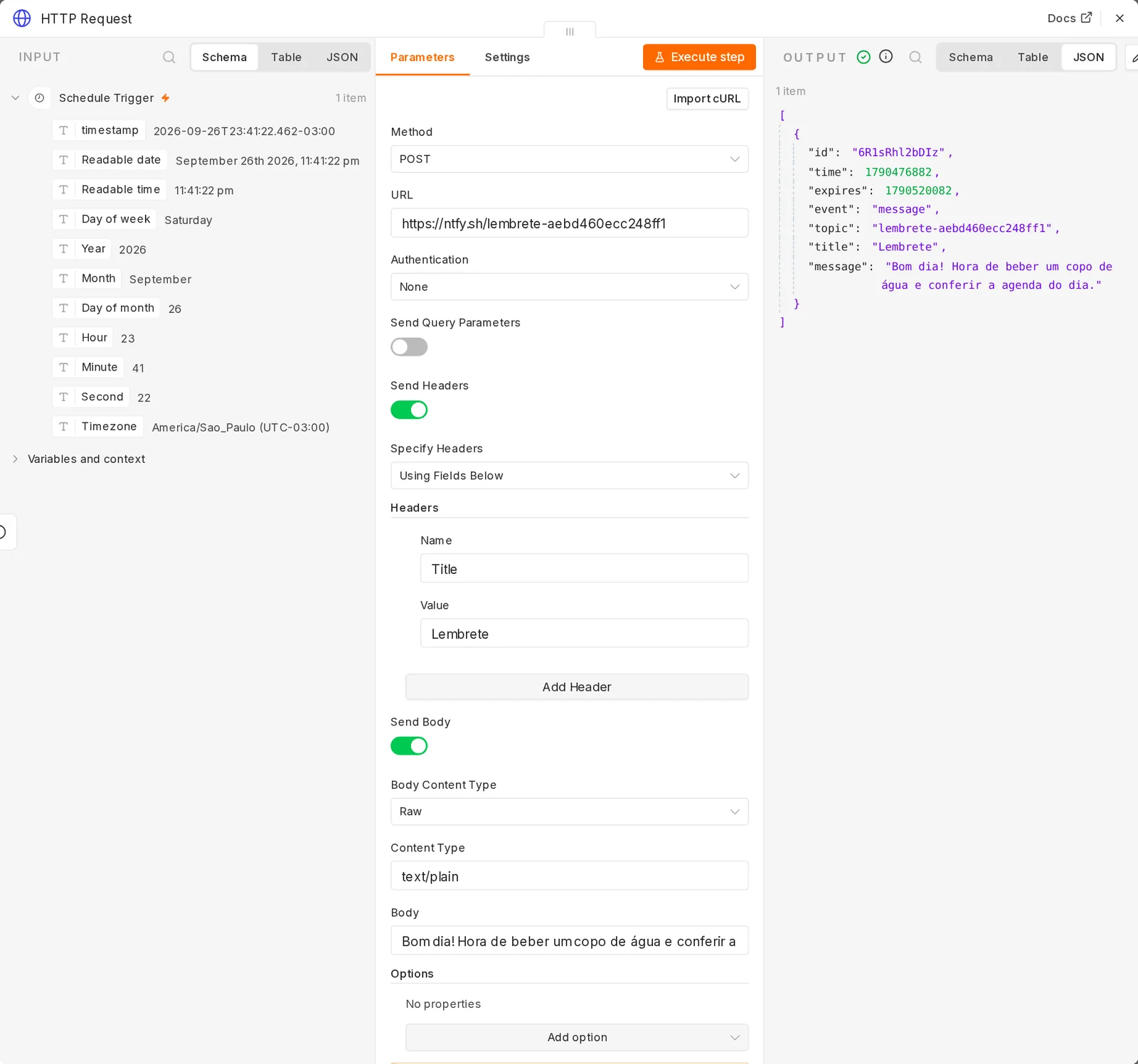The height and width of the screenshot is (1064, 1138).
Task: Click the Schedule Trigger lightning bolt icon
Action: click(165, 98)
